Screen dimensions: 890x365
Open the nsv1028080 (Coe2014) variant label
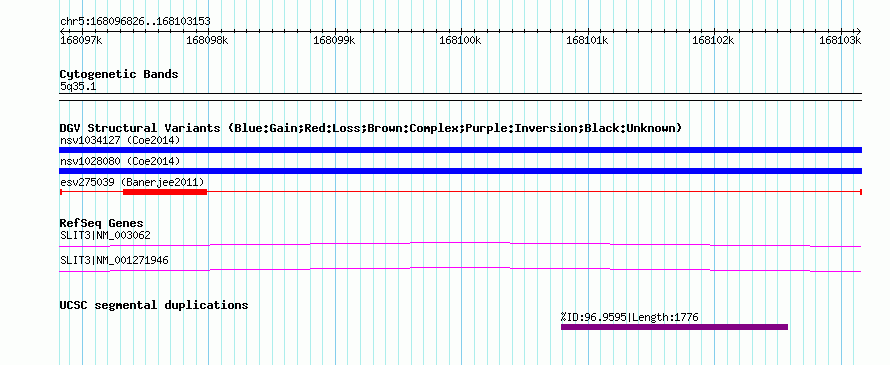point(120,161)
